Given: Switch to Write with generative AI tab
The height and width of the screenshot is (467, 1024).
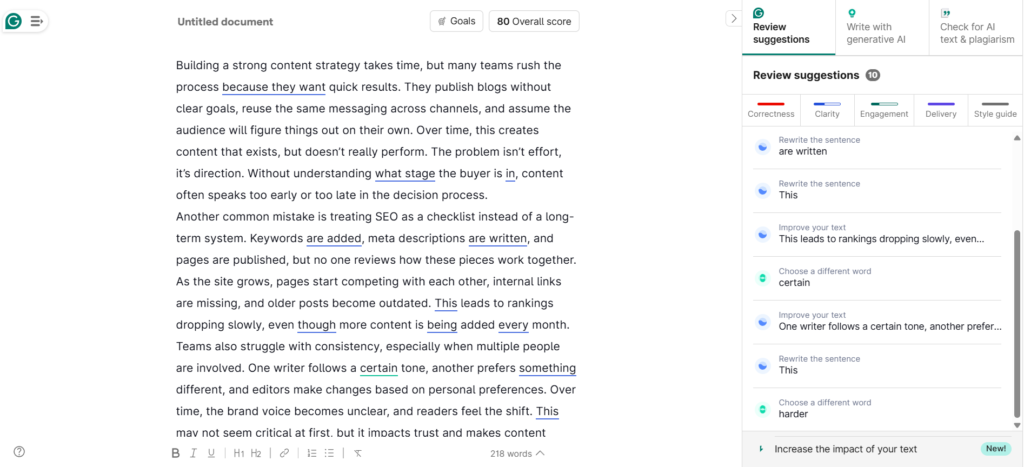Looking at the screenshot, I should [x=882, y=27].
